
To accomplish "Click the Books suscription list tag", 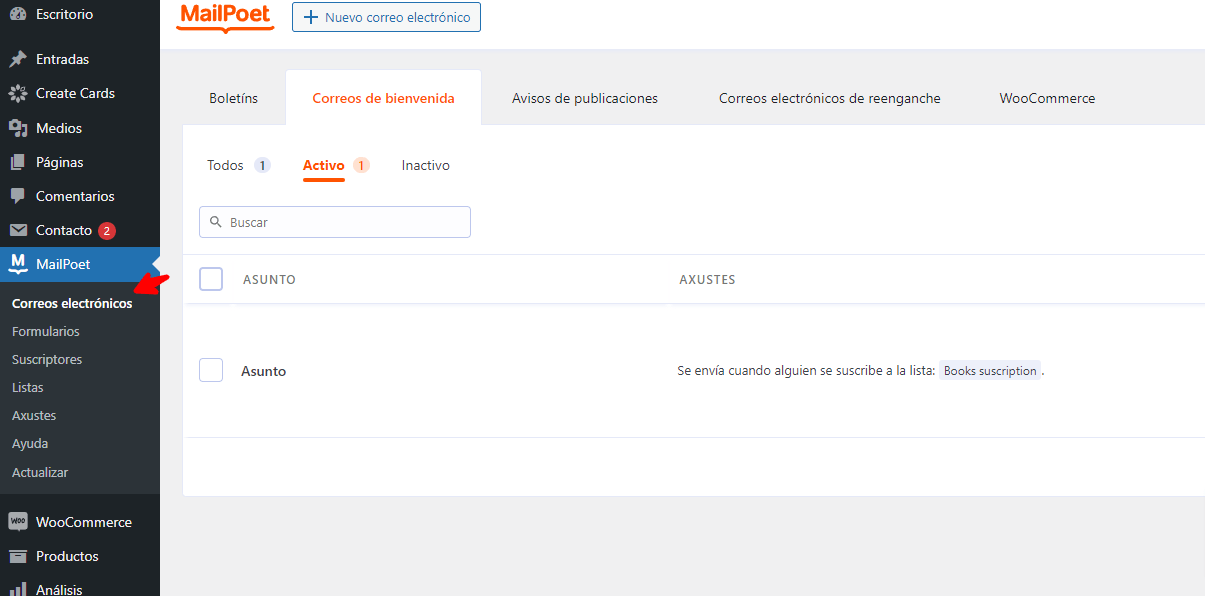I will point(990,370).
